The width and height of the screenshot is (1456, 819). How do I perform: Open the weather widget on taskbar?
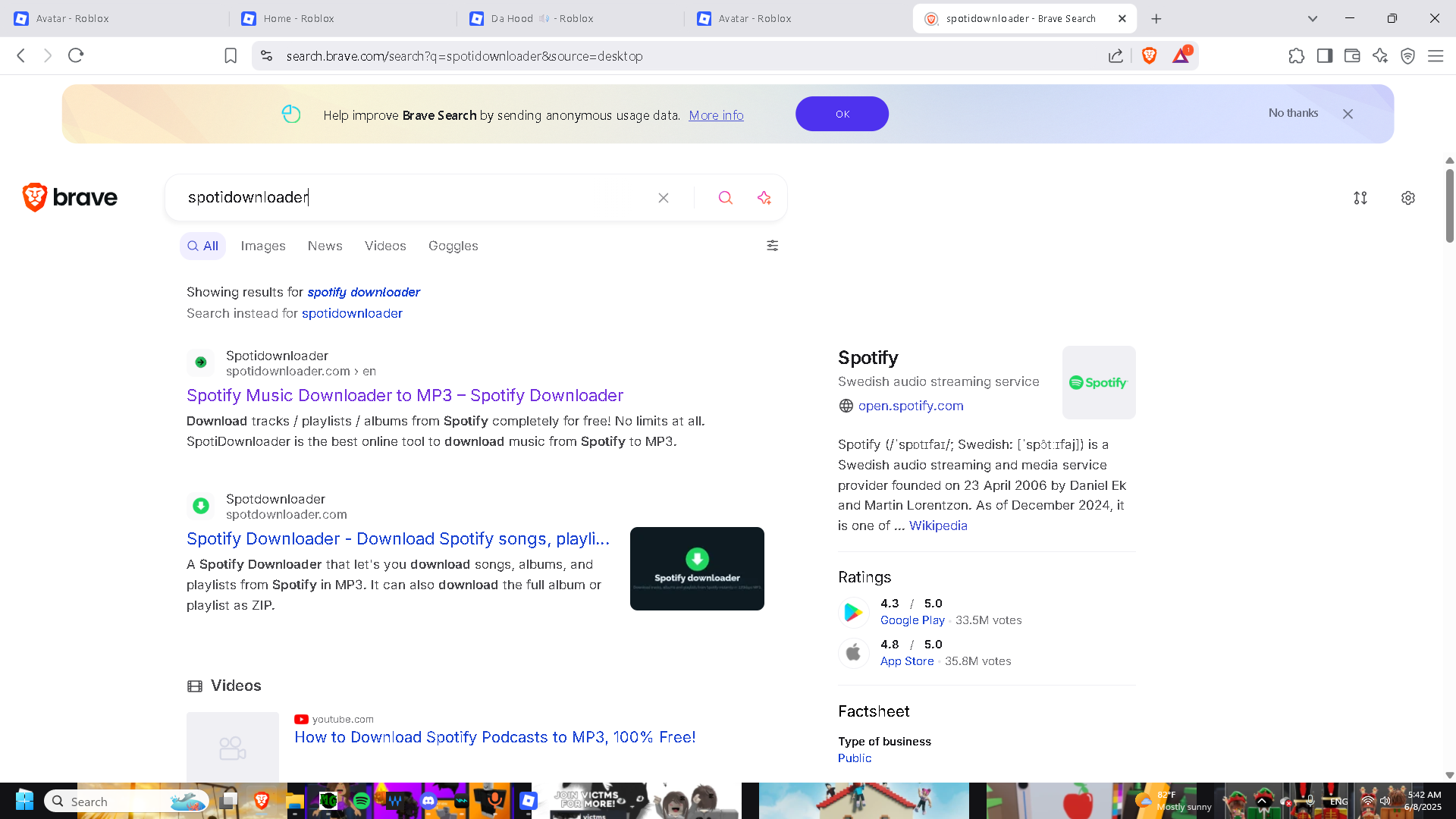(1172, 801)
